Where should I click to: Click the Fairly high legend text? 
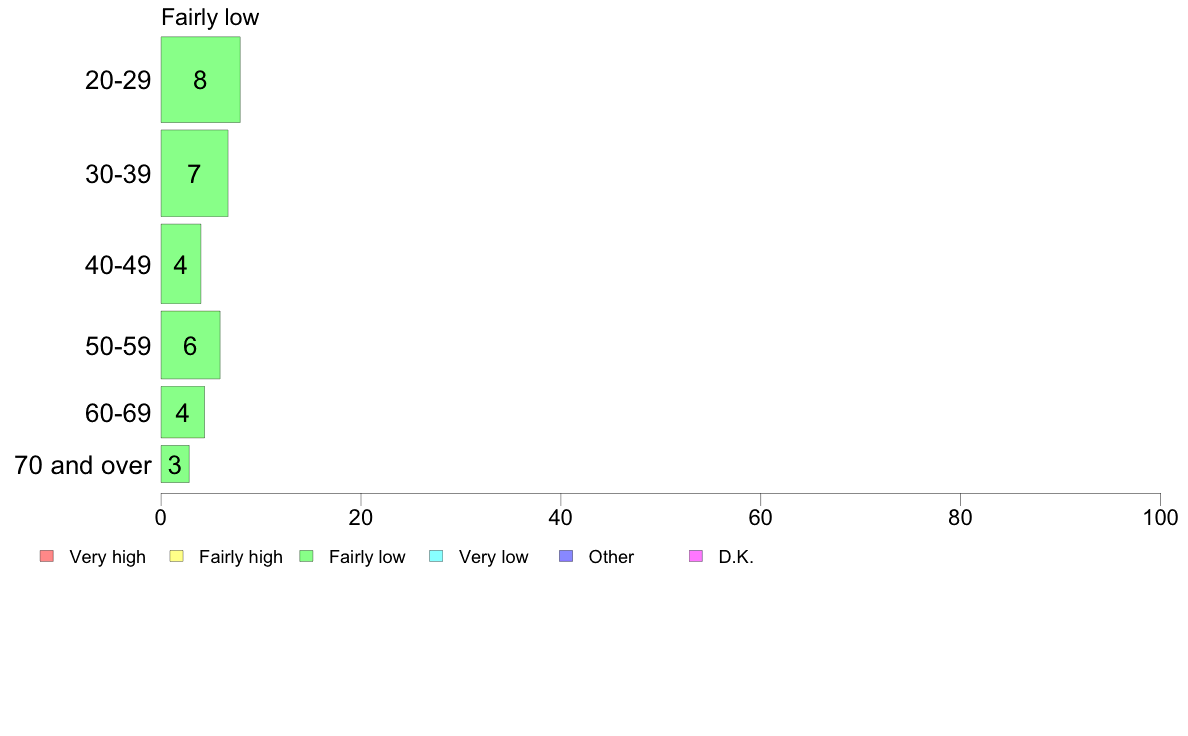[241, 557]
